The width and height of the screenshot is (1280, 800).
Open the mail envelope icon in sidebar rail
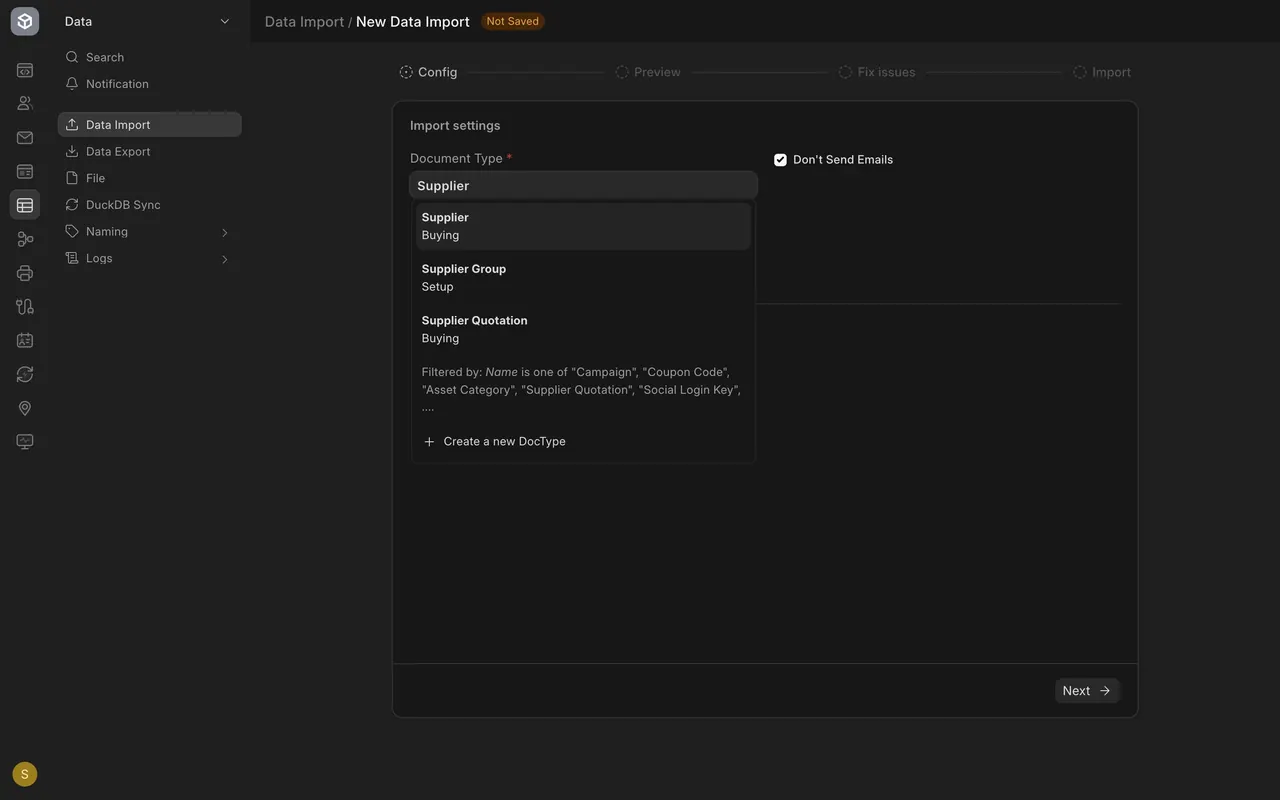coord(25,138)
